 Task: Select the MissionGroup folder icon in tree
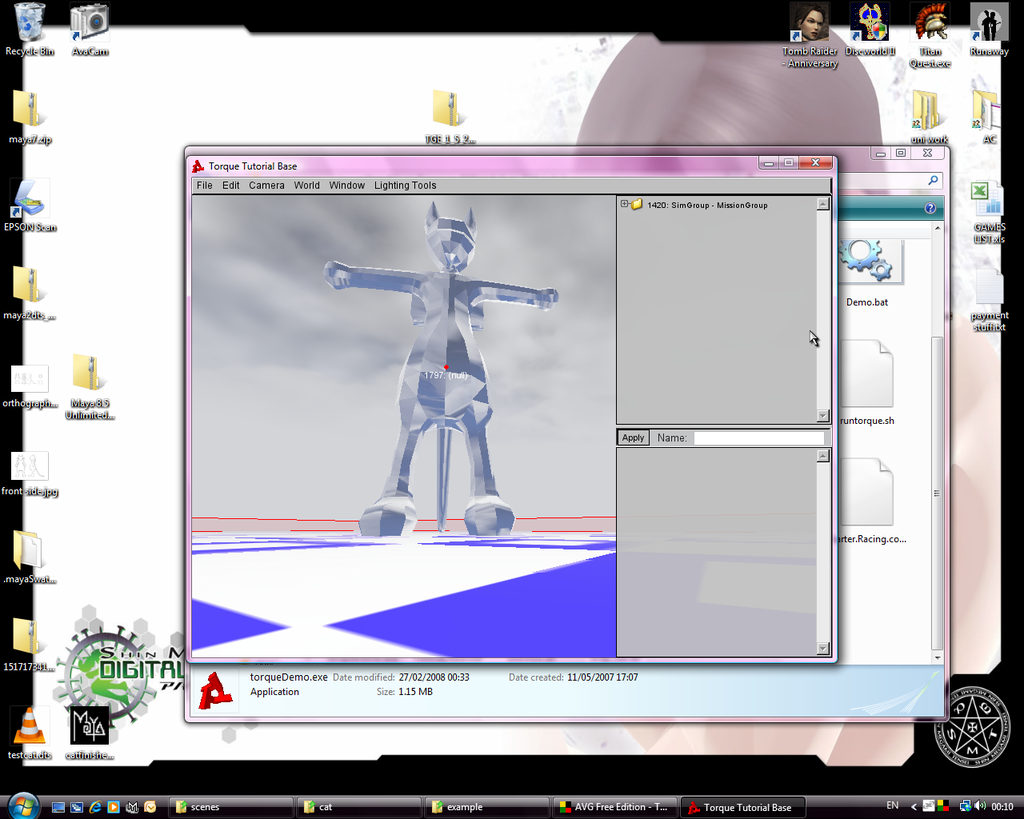coord(636,204)
